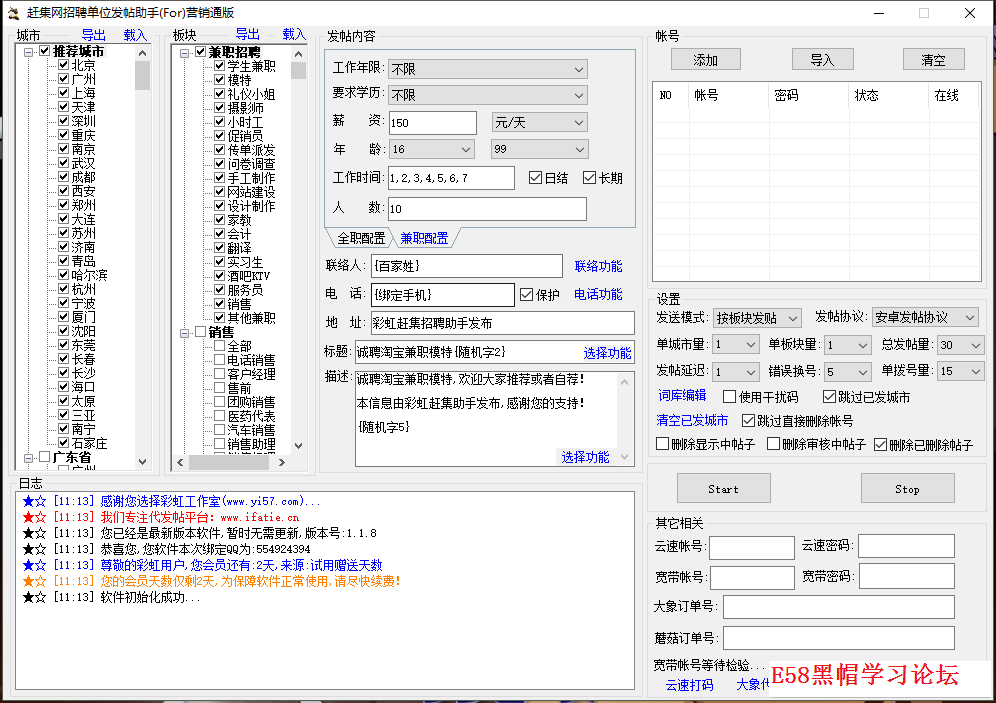Click the 云速帐号 input field

pyautogui.click(x=751, y=548)
